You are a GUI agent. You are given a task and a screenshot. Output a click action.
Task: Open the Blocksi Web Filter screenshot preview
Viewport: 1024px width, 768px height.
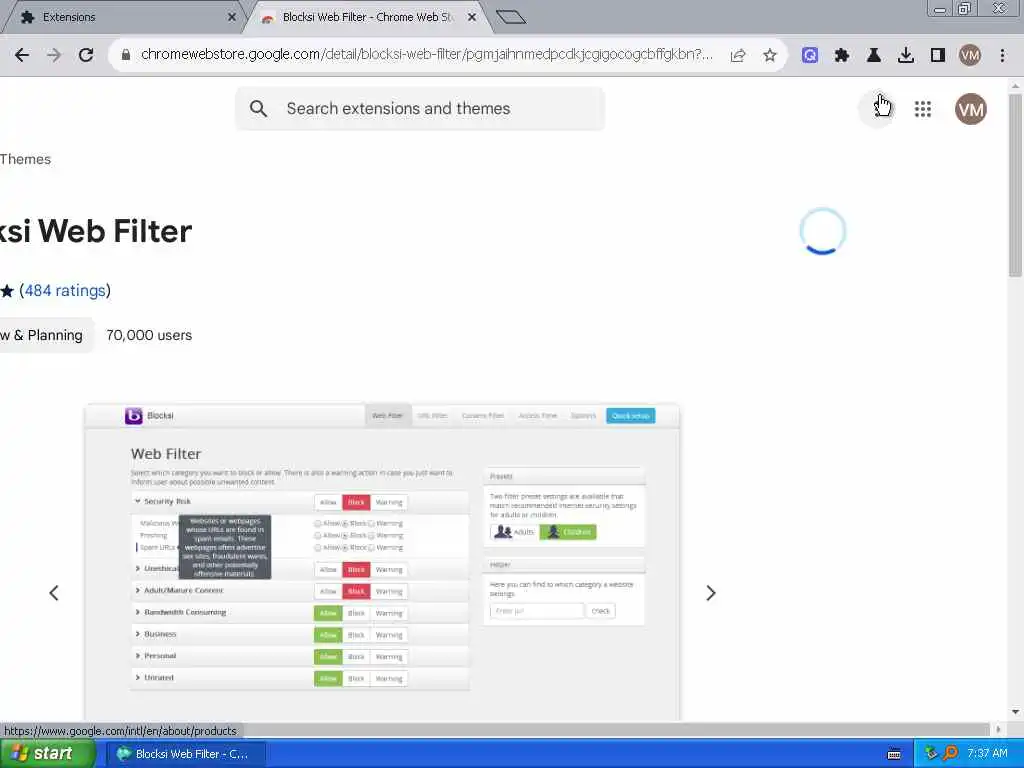pyautogui.click(x=382, y=562)
